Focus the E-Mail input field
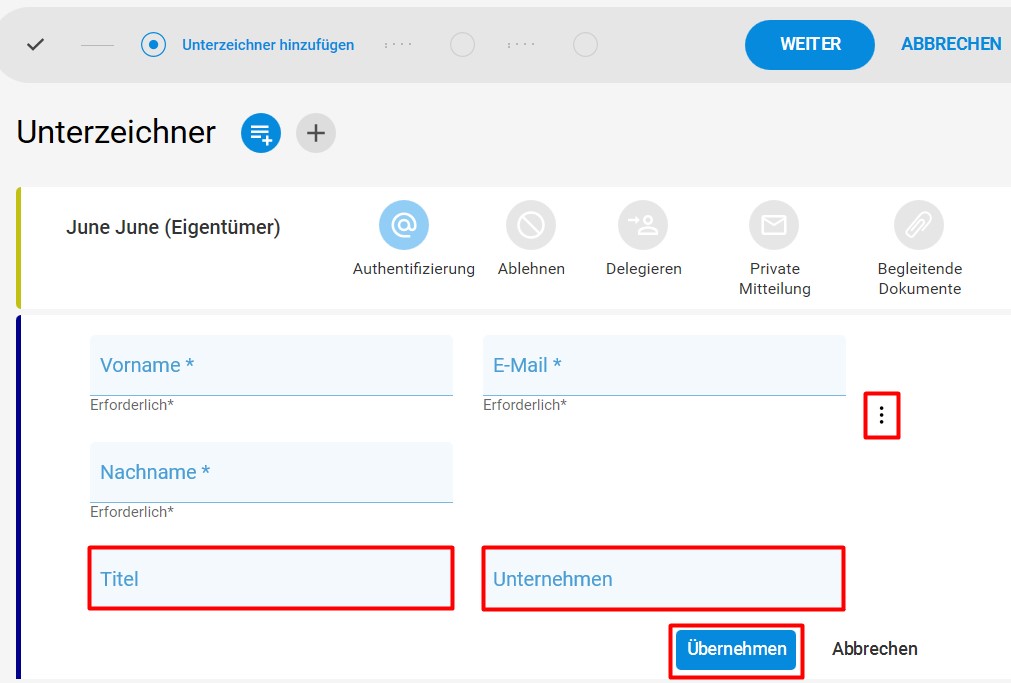 coord(664,365)
